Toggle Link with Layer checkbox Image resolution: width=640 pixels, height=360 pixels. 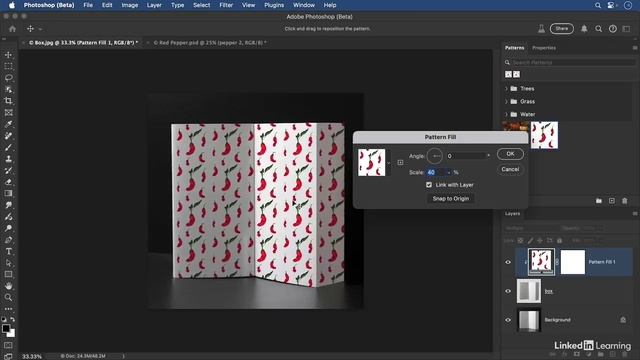coord(429,185)
